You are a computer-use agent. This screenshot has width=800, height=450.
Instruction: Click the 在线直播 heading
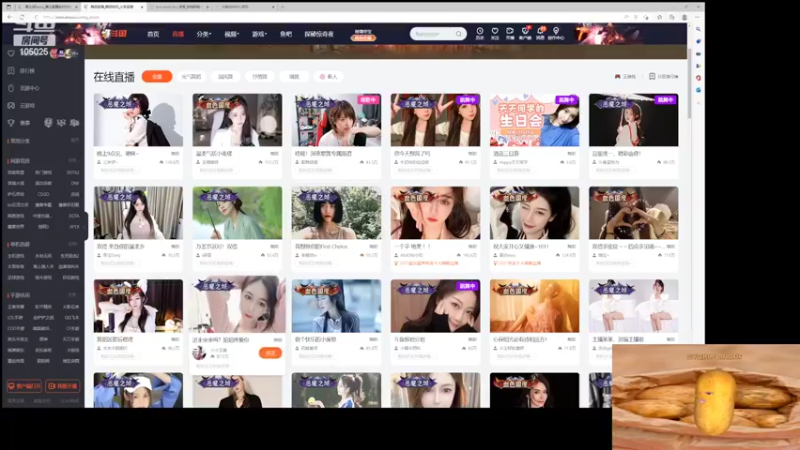pos(114,77)
